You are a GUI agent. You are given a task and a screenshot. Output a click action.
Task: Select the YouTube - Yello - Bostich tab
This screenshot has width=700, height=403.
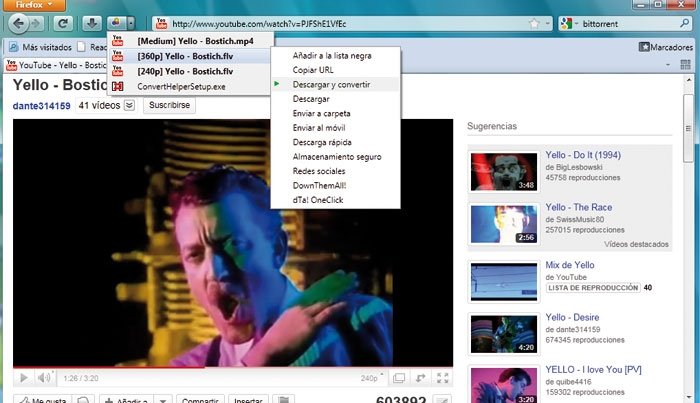(x=56, y=65)
